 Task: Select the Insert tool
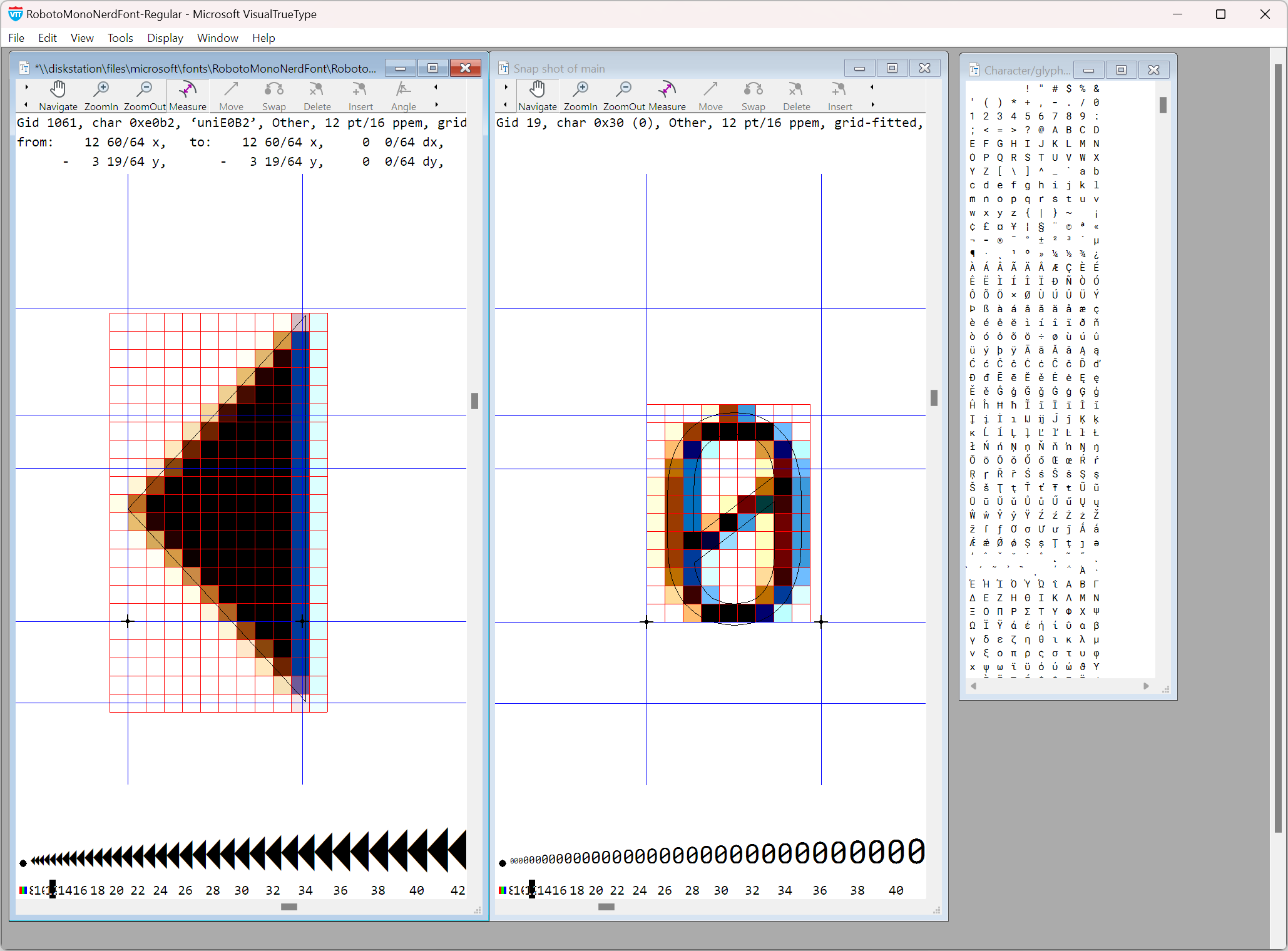click(360, 95)
